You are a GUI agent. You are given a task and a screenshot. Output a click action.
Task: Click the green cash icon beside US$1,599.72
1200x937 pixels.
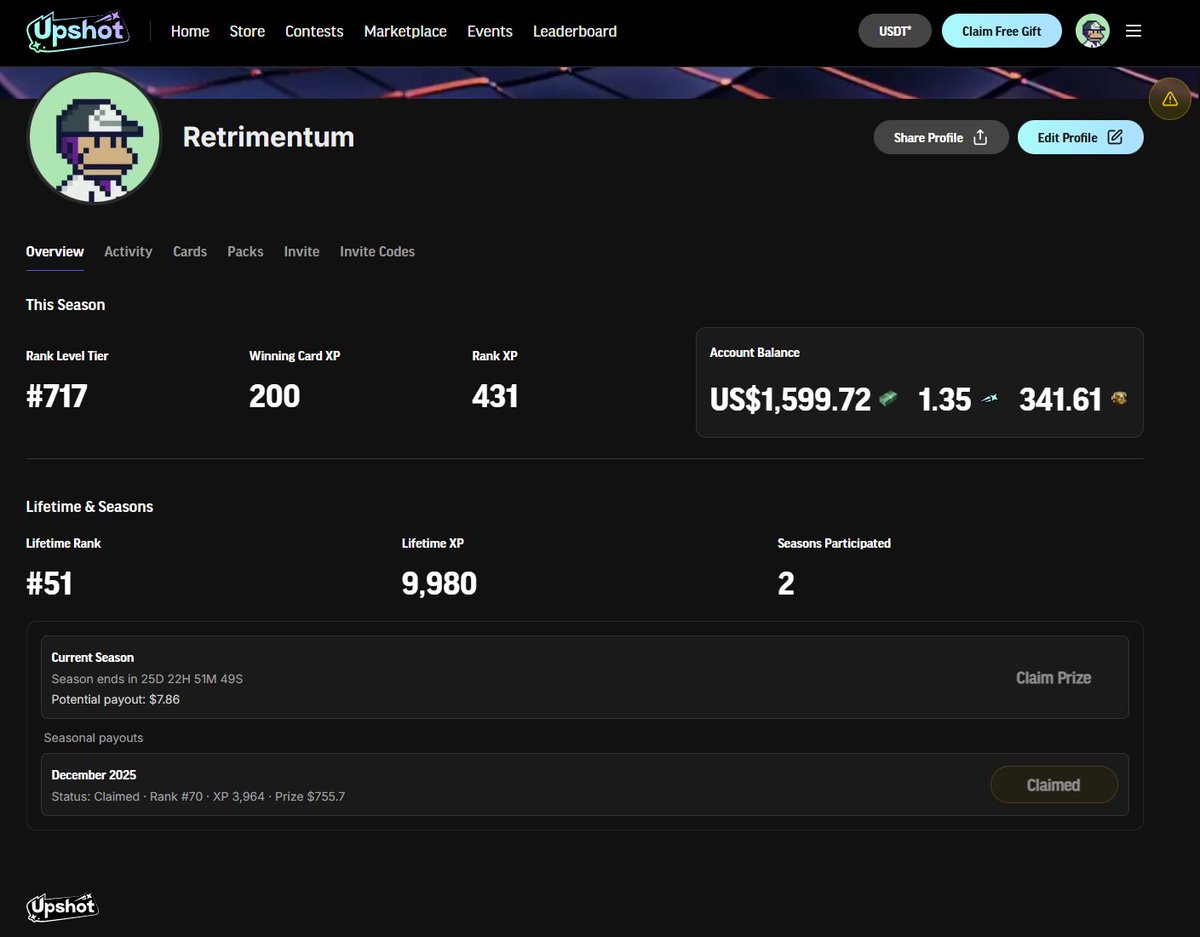[x=888, y=399]
